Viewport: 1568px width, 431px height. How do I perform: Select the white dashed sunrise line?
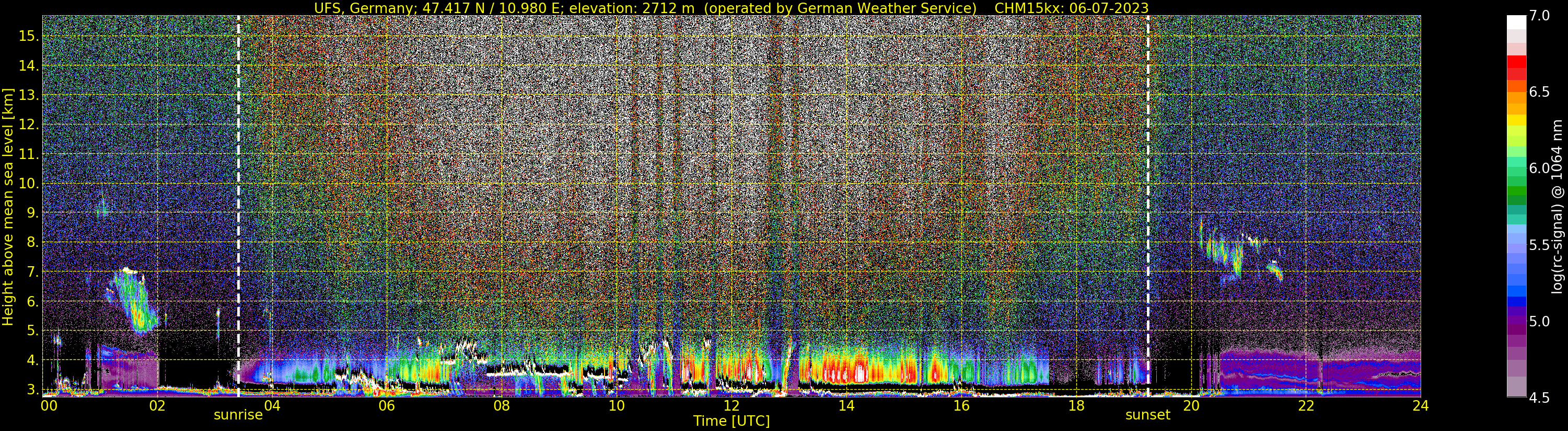coord(238,206)
